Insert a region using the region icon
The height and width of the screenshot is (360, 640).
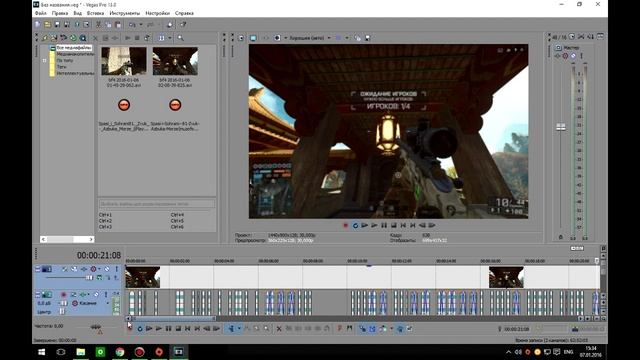349,329
